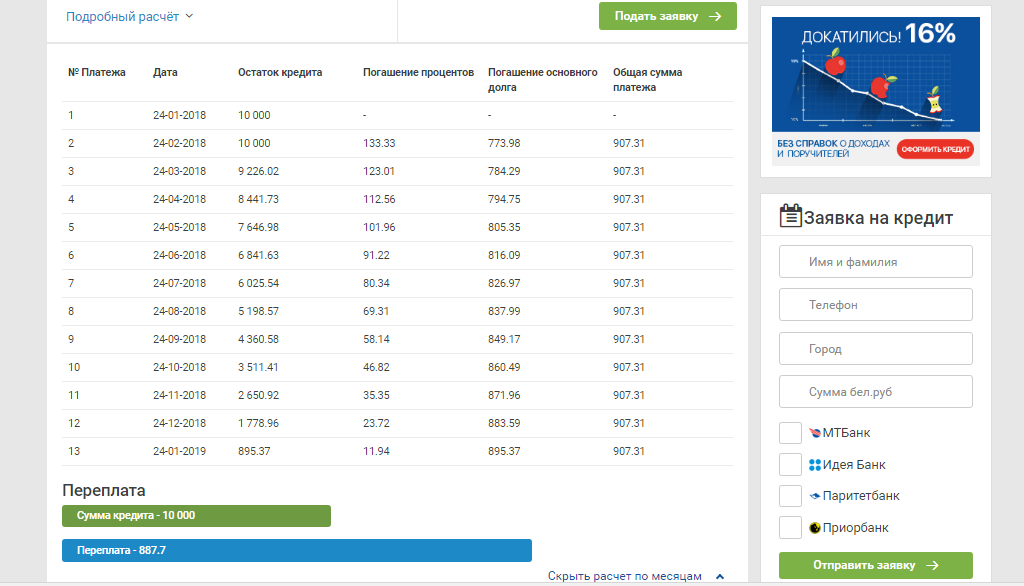Viewport: 1024px width, 586px height.
Task: Click the Заявка на кредит heading text
Action: coord(878,218)
